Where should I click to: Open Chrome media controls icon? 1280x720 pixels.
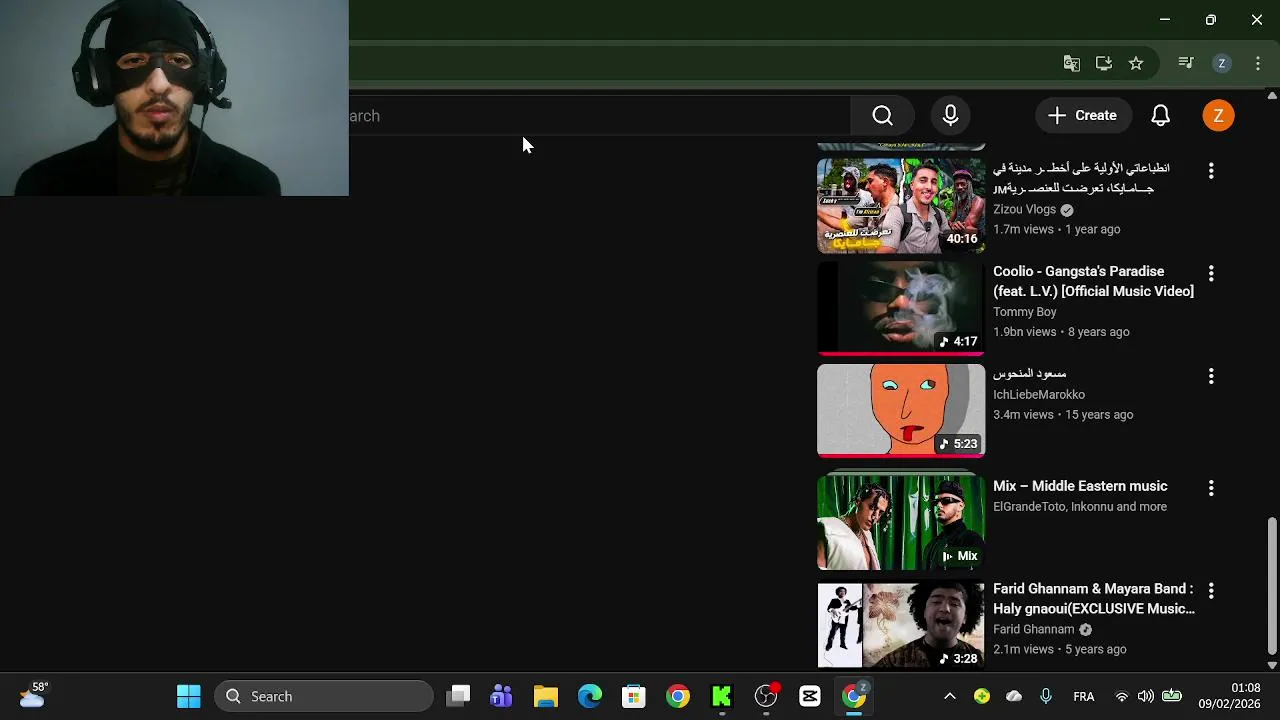click(x=1186, y=63)
